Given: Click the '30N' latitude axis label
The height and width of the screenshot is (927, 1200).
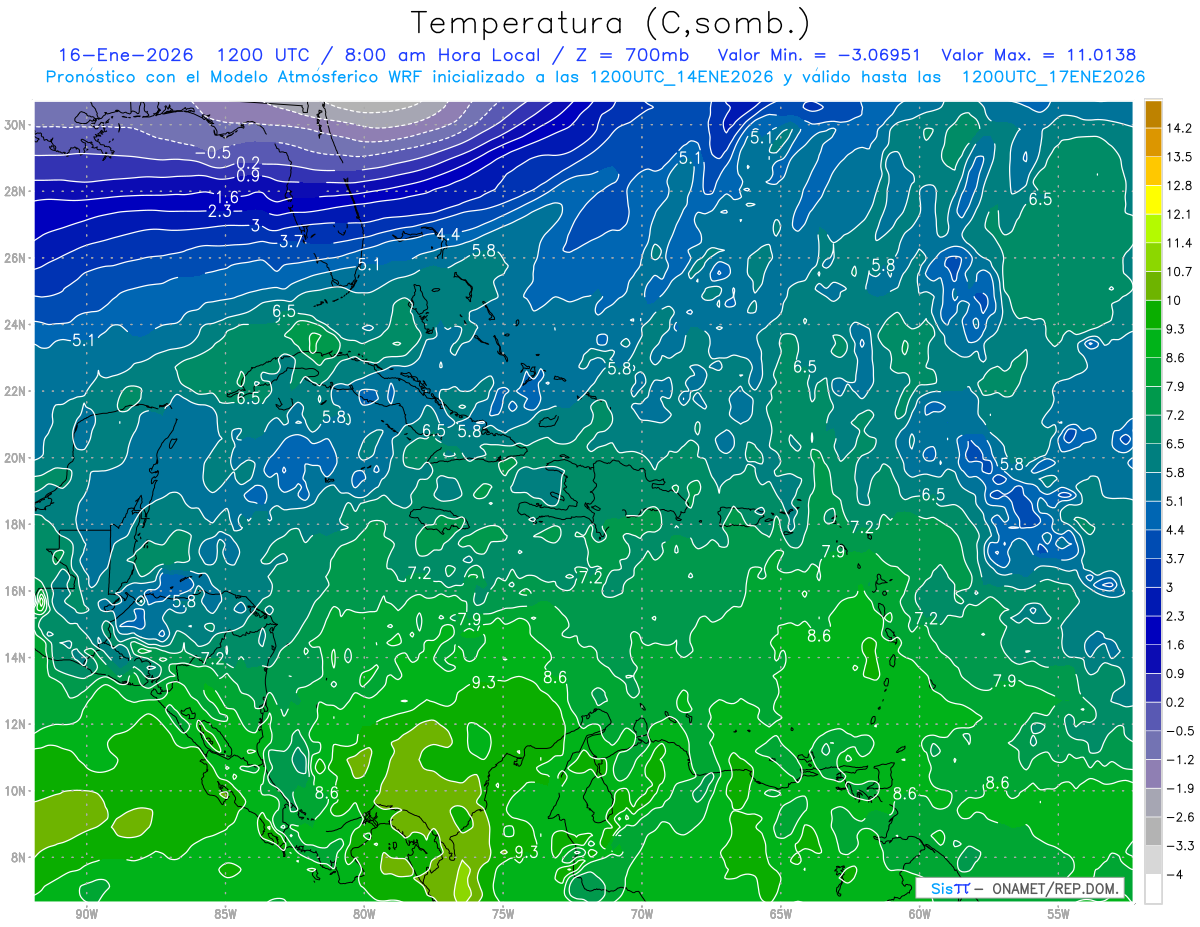Looking at the screenshot, I should coord(14,125).
